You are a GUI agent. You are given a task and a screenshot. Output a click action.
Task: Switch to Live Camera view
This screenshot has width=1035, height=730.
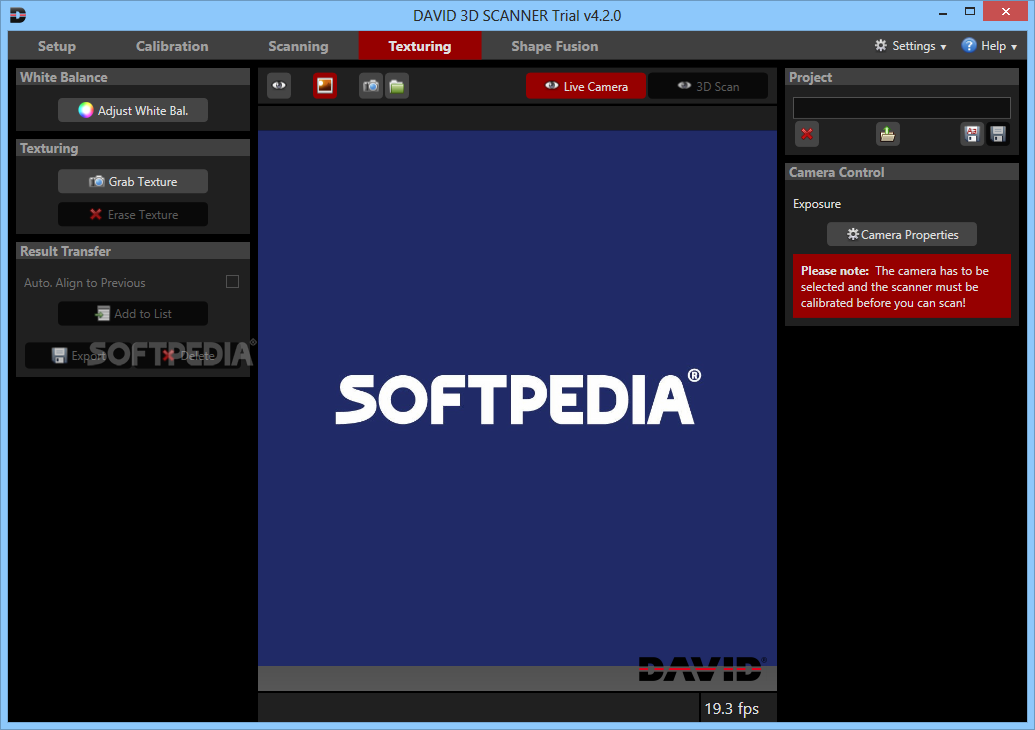[585, 86]
